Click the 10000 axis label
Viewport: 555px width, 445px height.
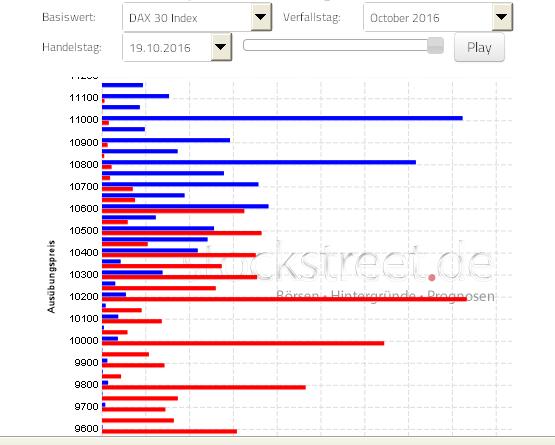click(84, 341)
